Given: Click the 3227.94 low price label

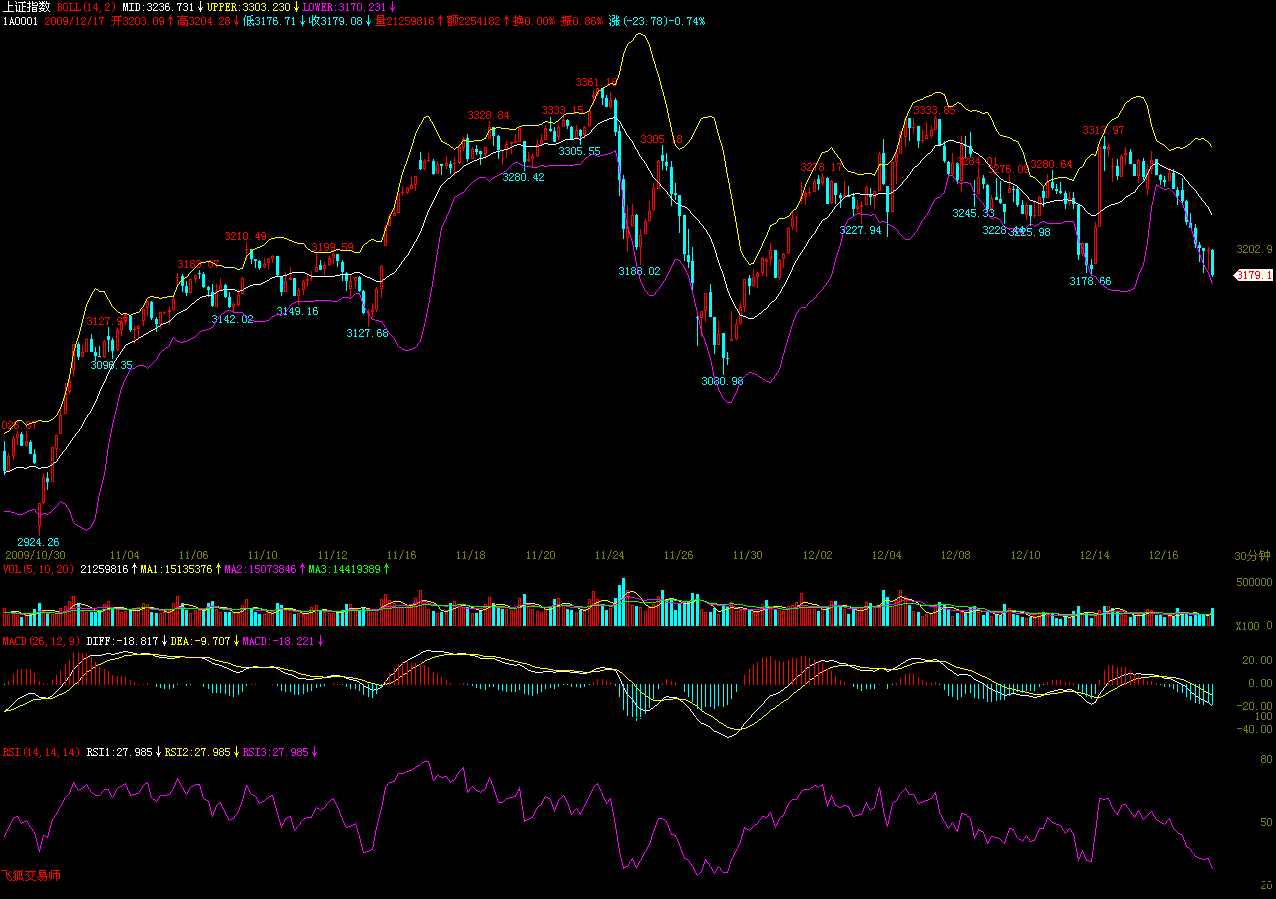Looking at the screenshot, I should tap(860, 230).
